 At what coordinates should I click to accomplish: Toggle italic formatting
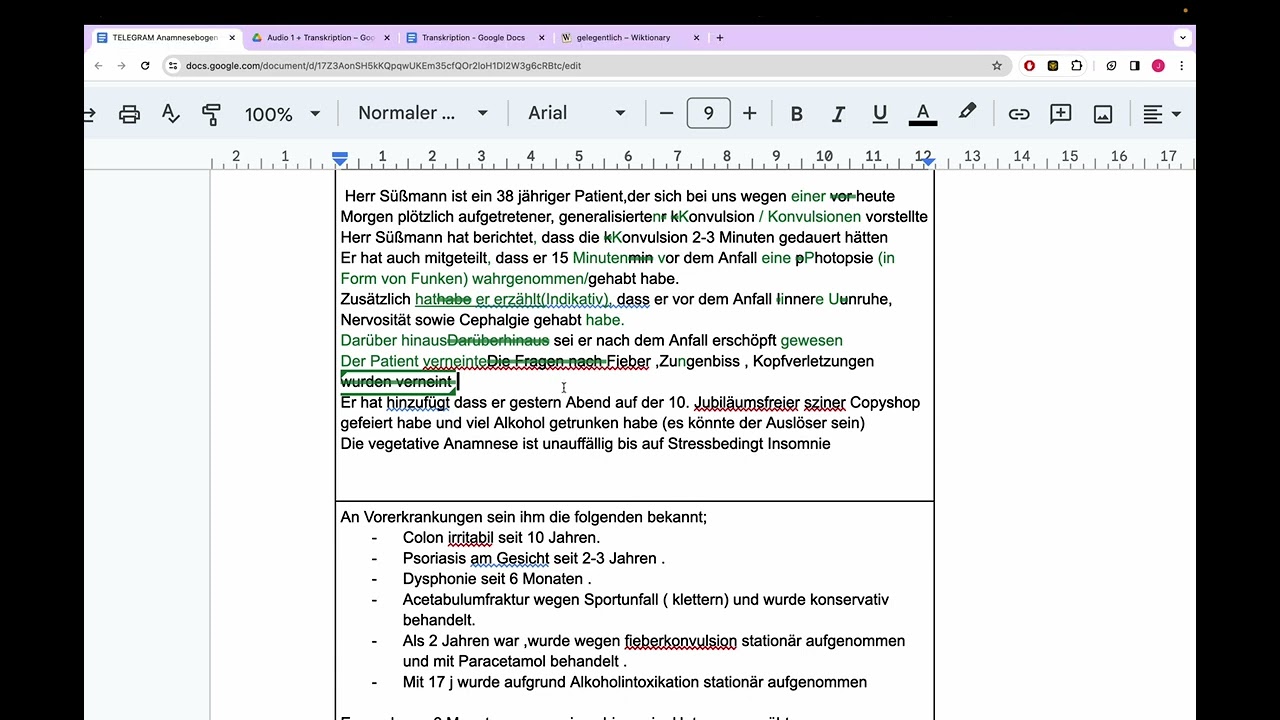(838, 114)
